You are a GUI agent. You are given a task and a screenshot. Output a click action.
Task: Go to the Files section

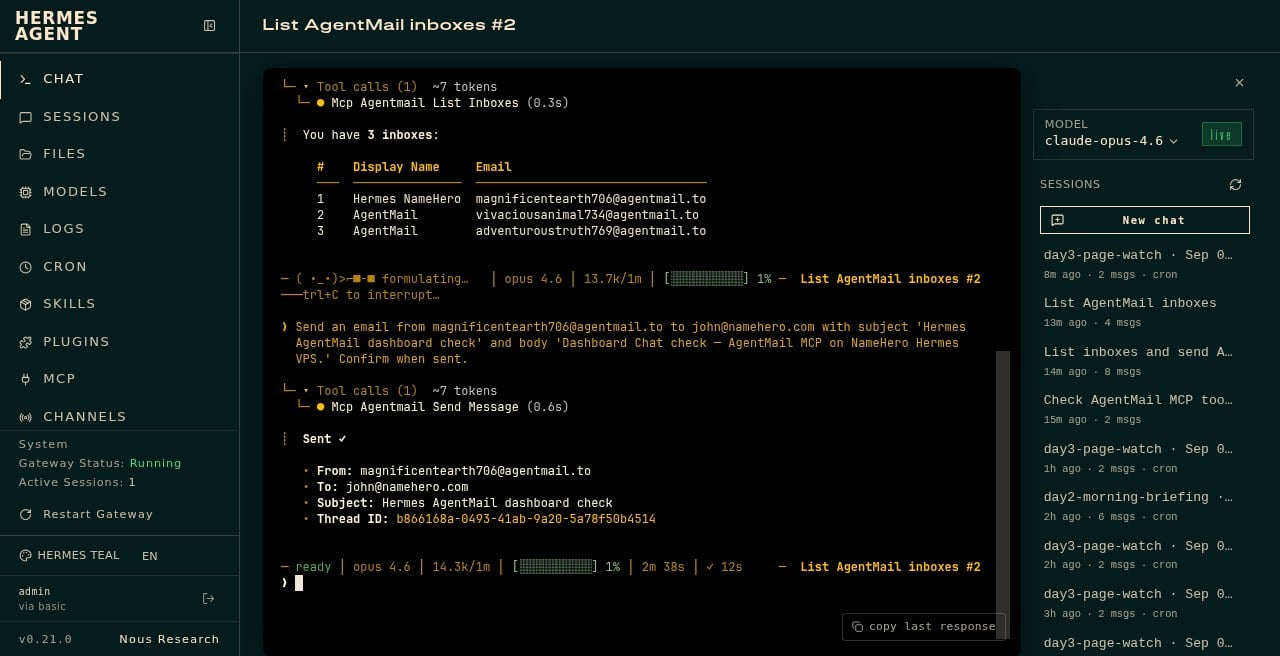point(120,154)
